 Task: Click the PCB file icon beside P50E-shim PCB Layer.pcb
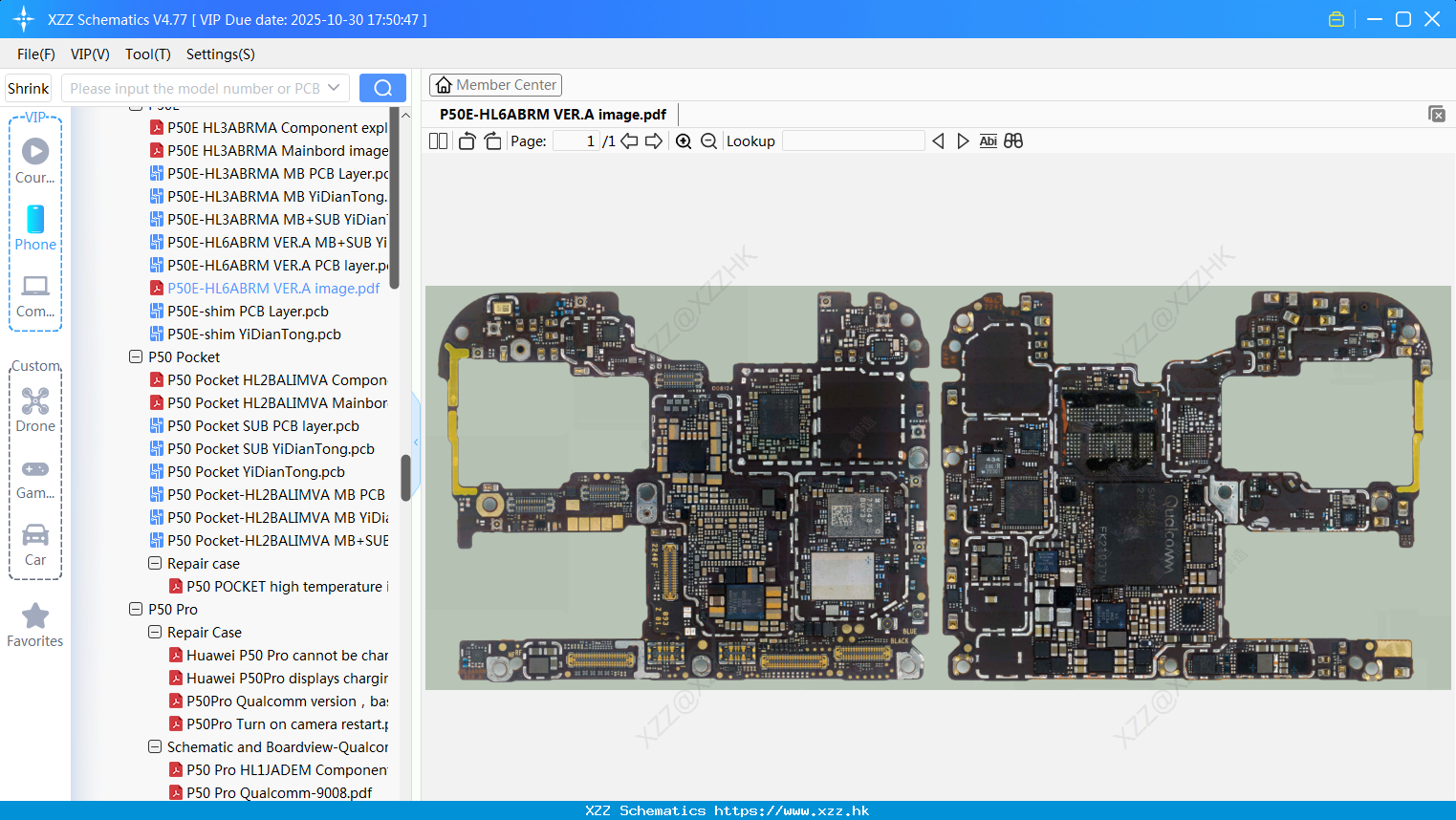157,311
